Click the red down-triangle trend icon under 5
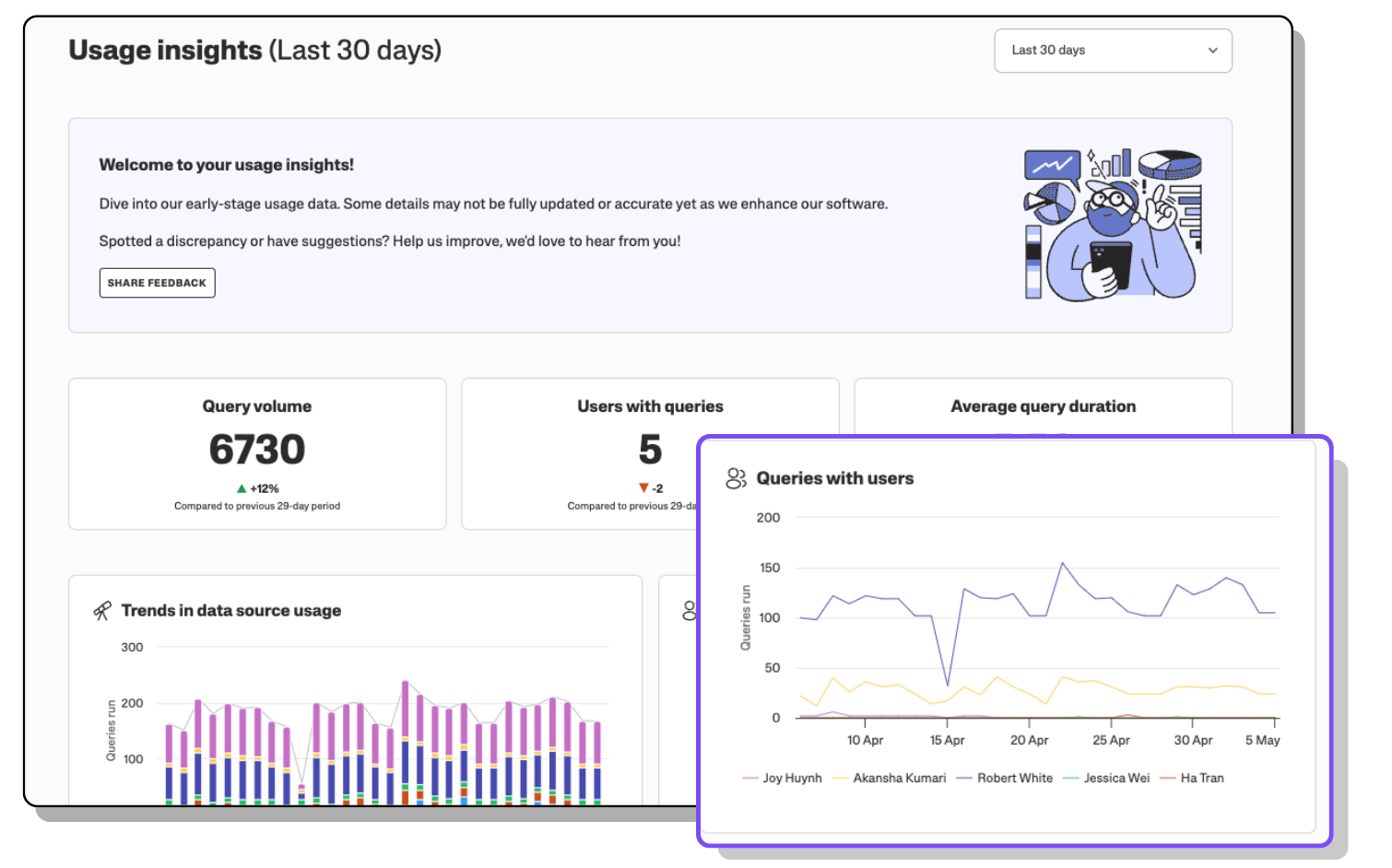This screenshot has height=868, width=1392. 643,488
